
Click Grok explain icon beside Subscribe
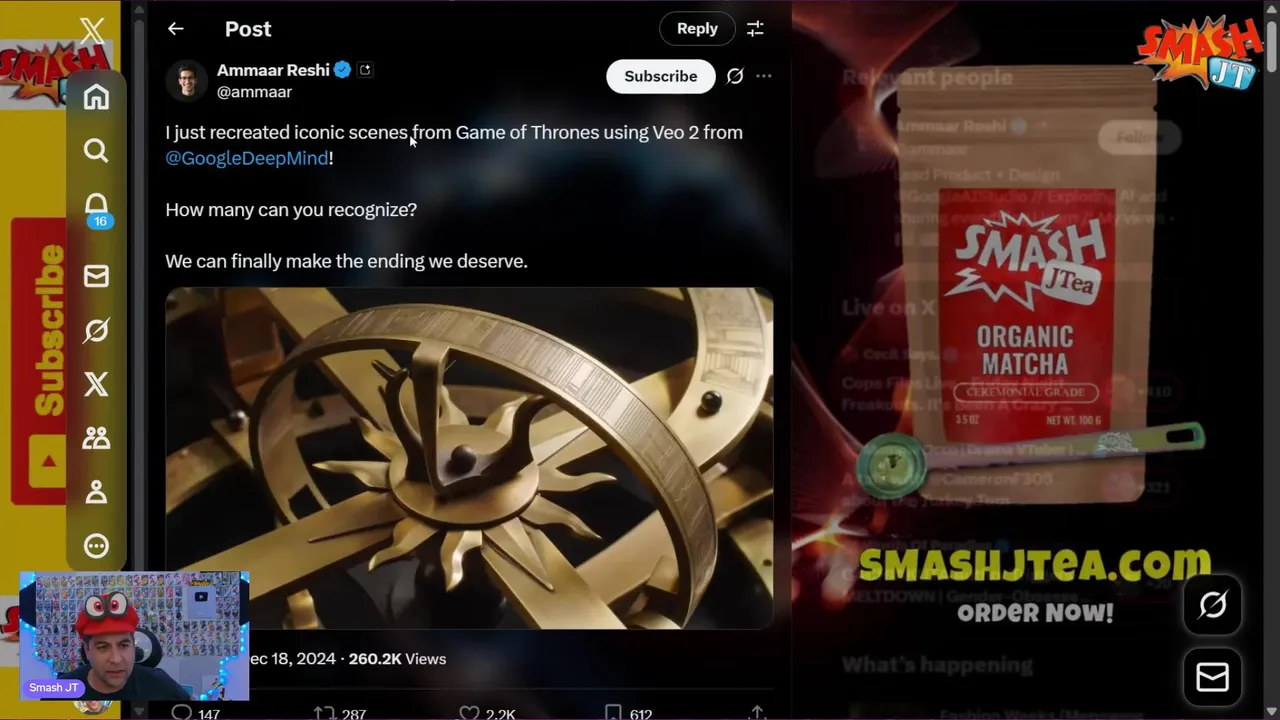pyautogui.click(x=735, y=76)
